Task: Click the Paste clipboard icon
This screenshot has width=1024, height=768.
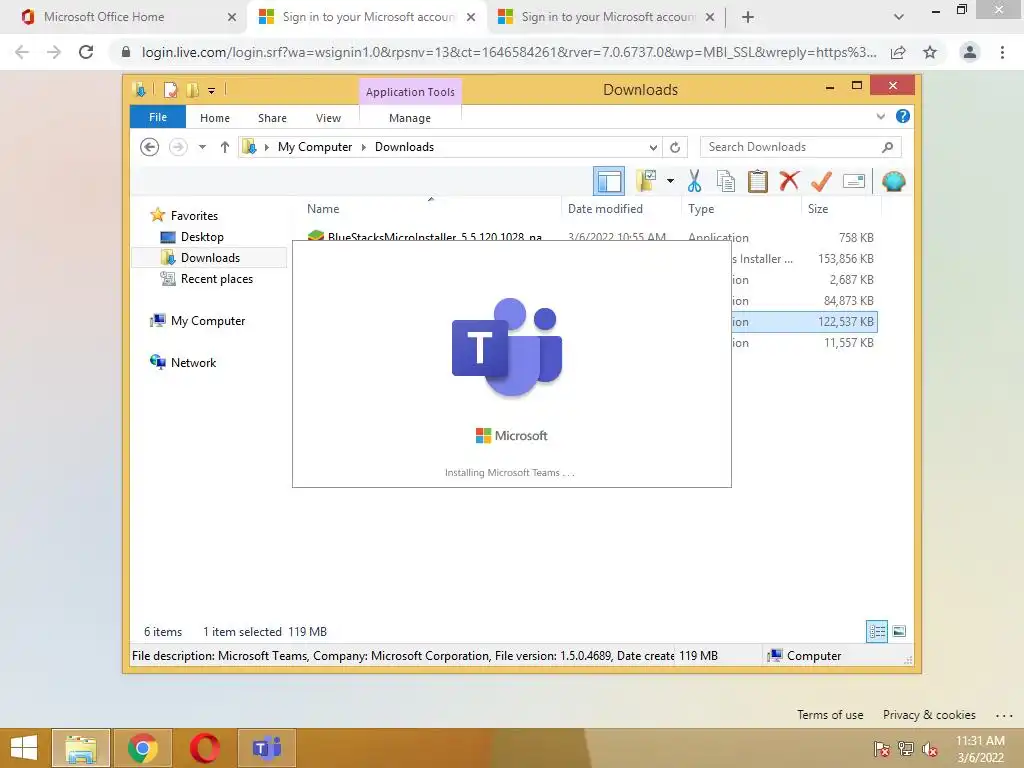Action: coord(758,181)
